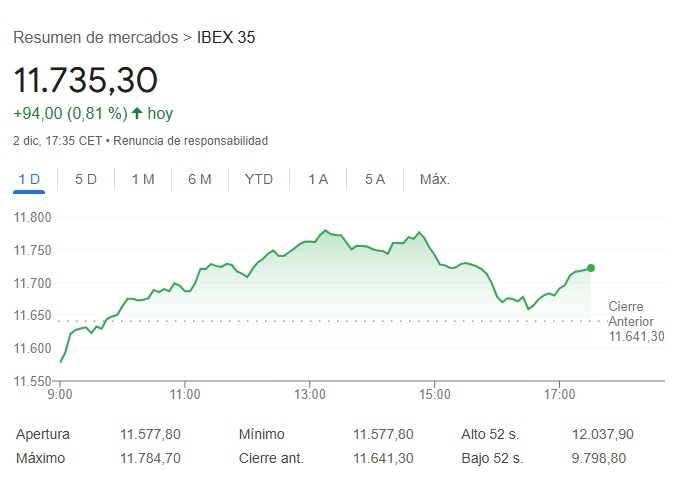Switch to the 5 D tab

tap(86, 179)
